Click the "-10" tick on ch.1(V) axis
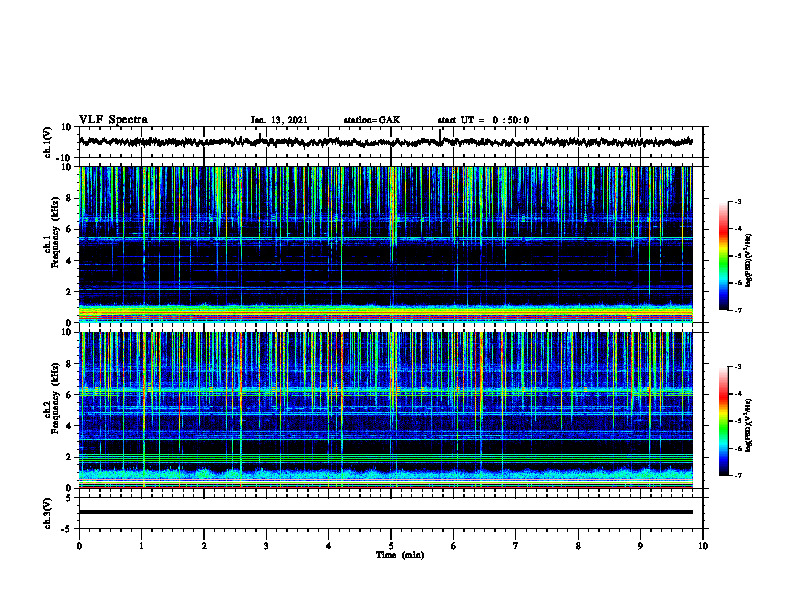This screenshot has height=612, width=792. point(65,158)
